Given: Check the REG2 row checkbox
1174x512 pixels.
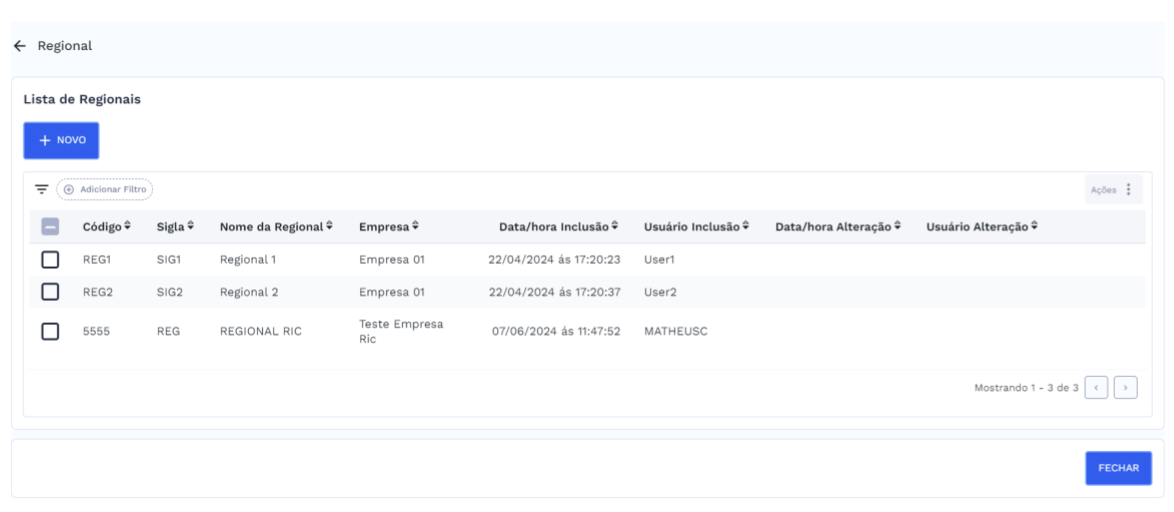Looking at the screenshot, I should (x=50, y=292).
